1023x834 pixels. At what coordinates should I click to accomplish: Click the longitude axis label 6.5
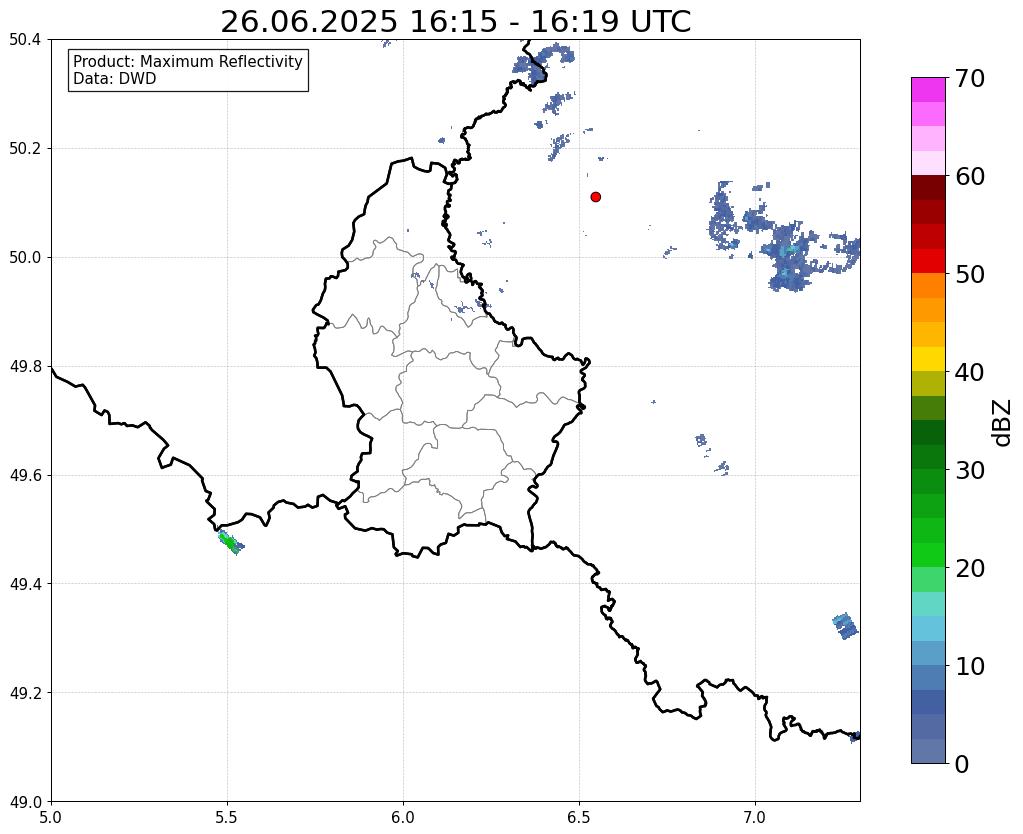click(x=579, y=817)
